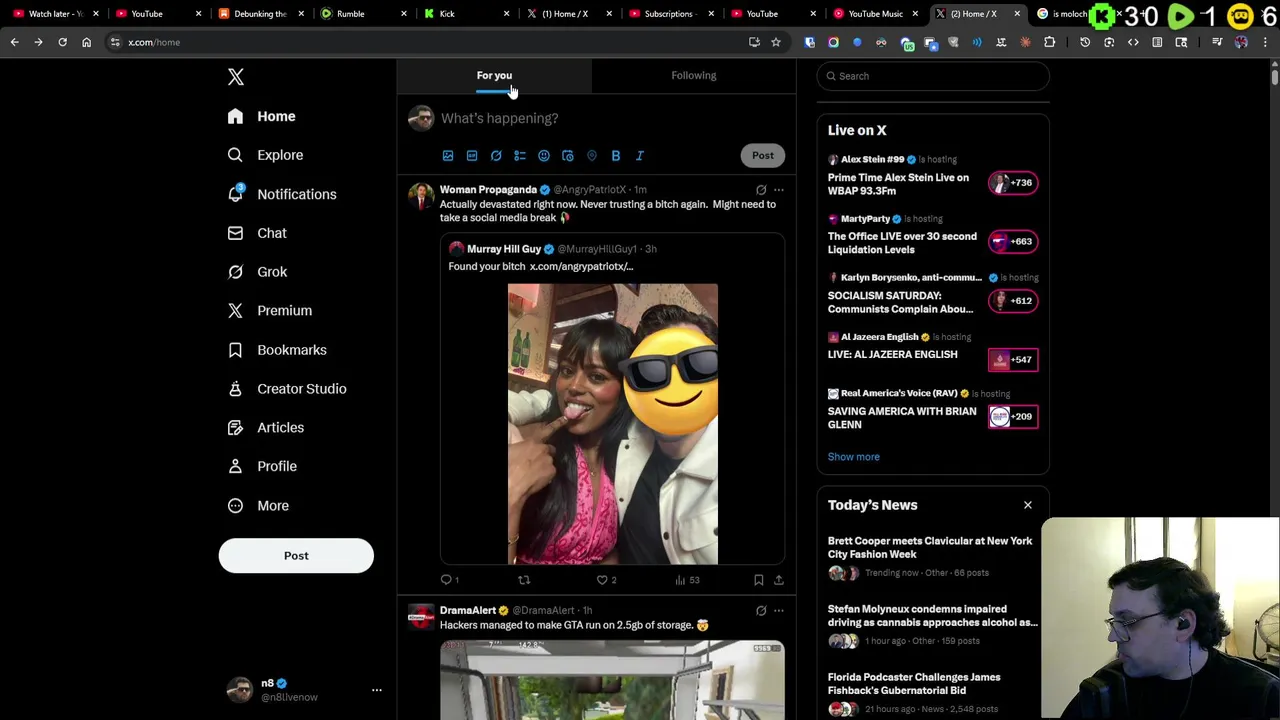Open the emoji picker in composer
The height and width of the screenshot is (720, 1280).
tap(544, 156)
